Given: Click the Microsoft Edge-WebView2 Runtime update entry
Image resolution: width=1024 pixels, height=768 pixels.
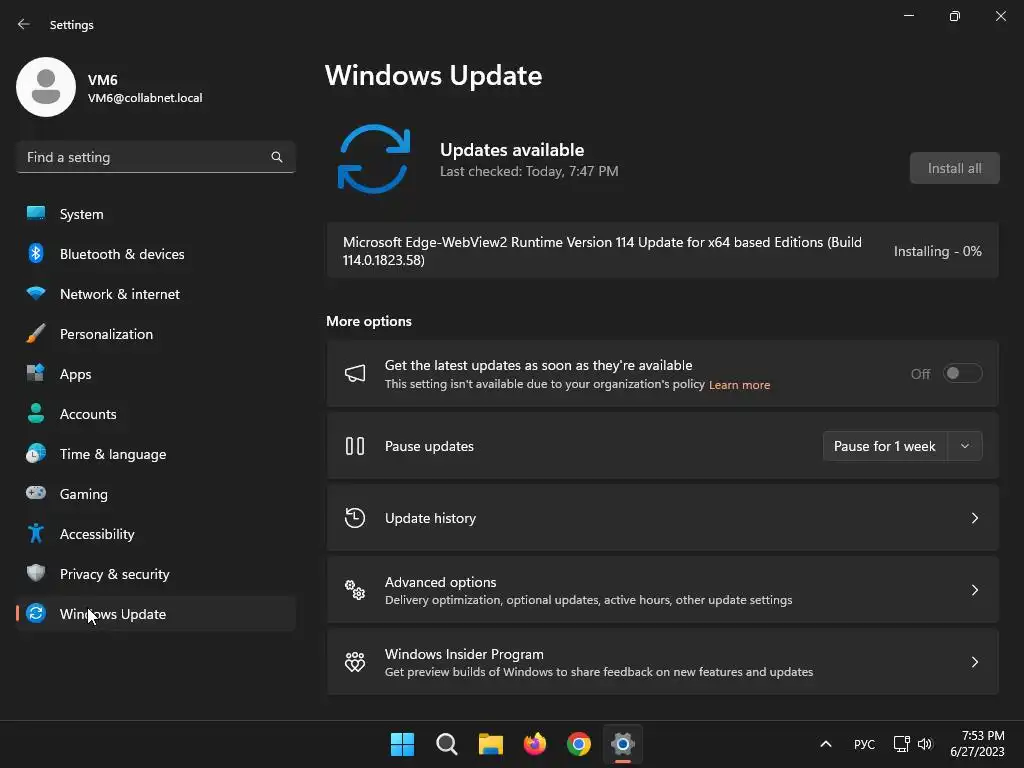Looking at the screenshot, I should (662, 251).
